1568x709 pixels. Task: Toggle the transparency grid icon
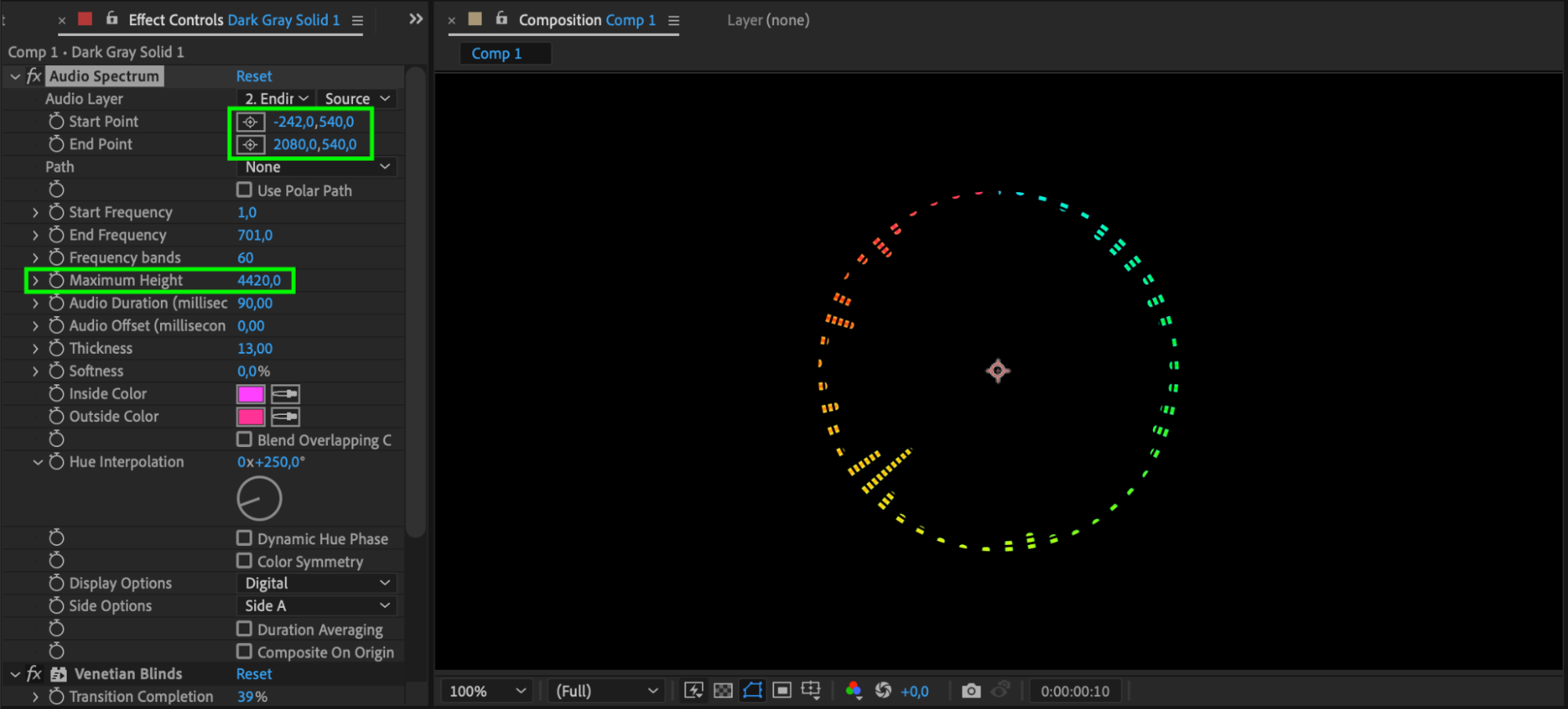723,691
